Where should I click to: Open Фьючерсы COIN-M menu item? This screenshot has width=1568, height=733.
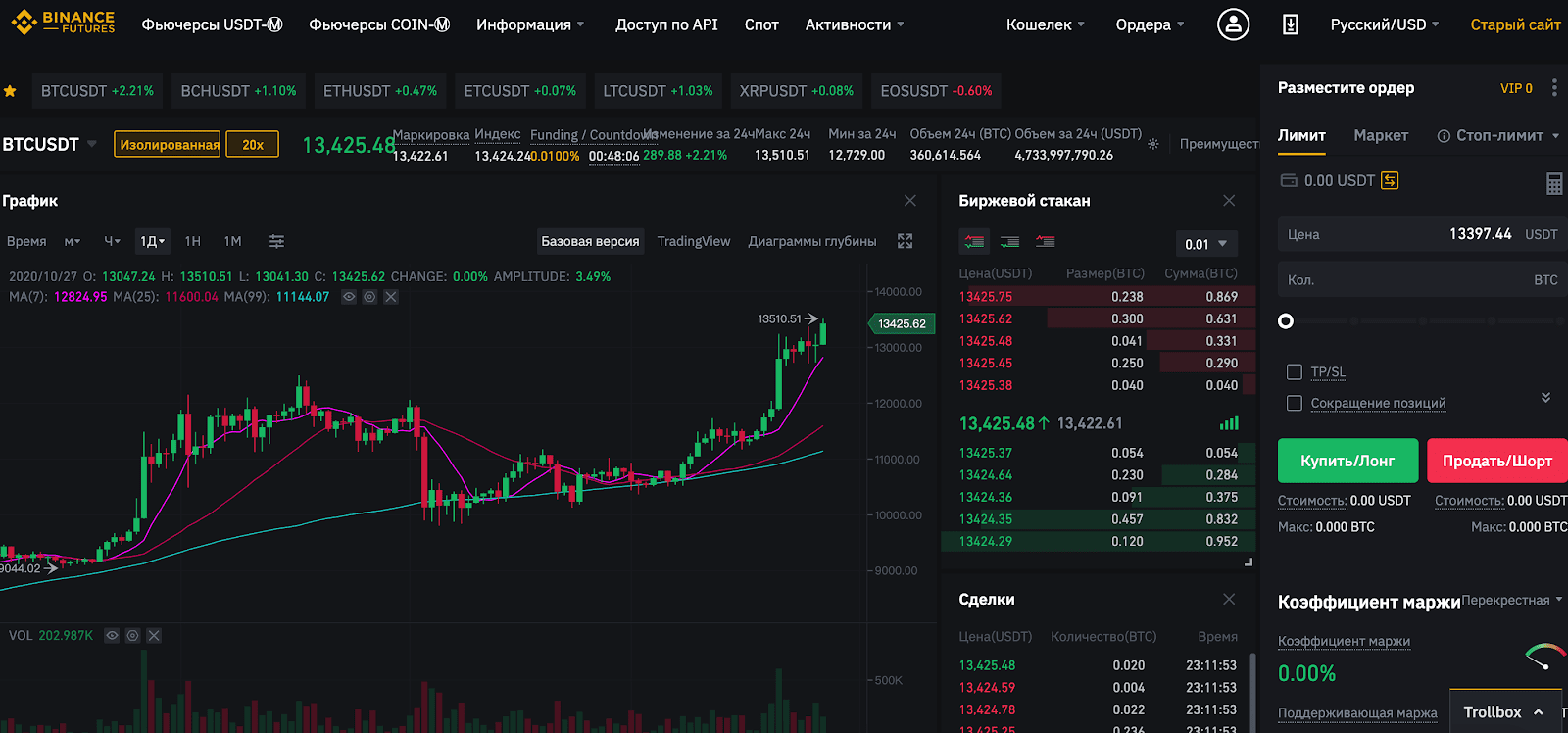point(379,24)
